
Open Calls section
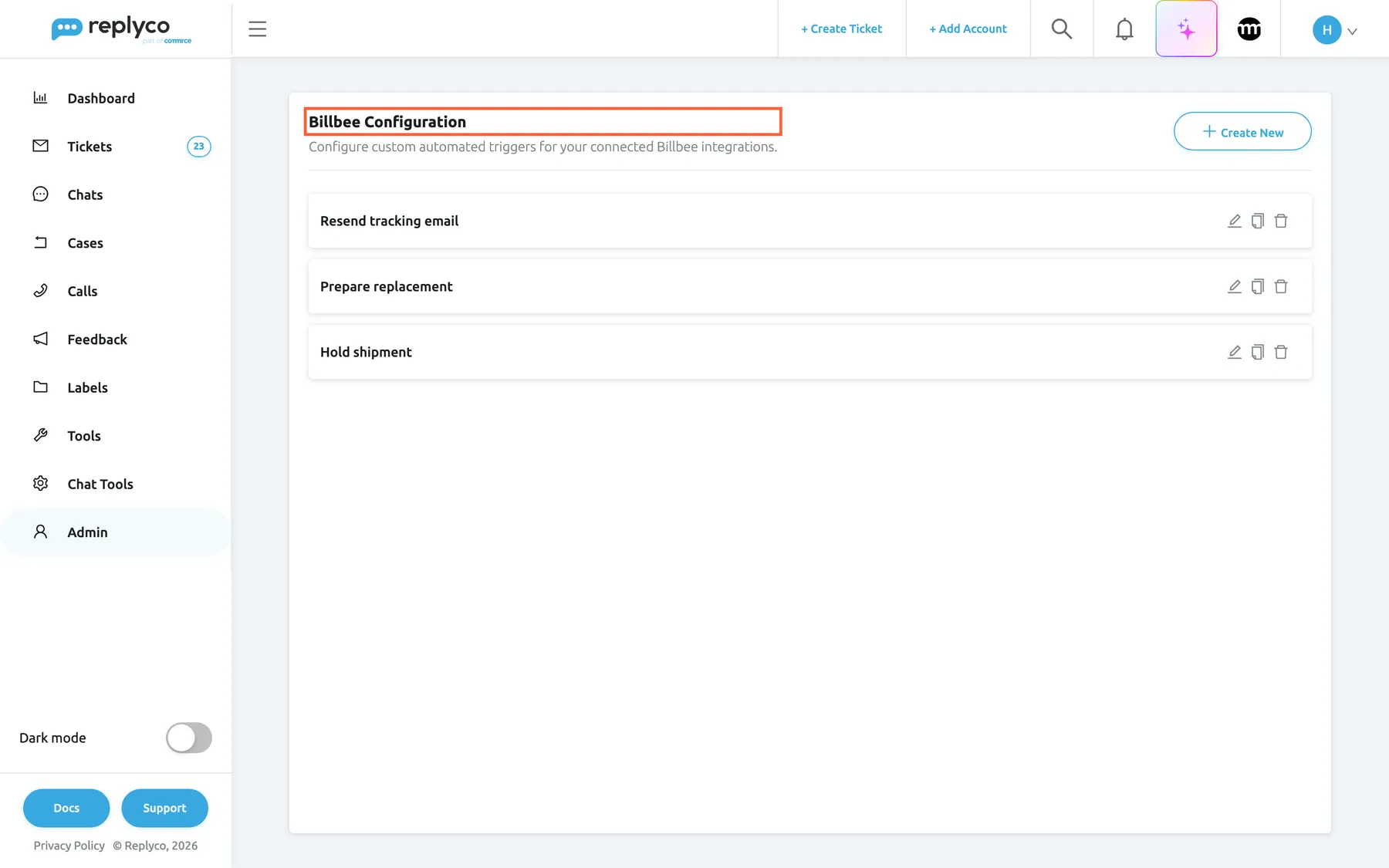82,291
